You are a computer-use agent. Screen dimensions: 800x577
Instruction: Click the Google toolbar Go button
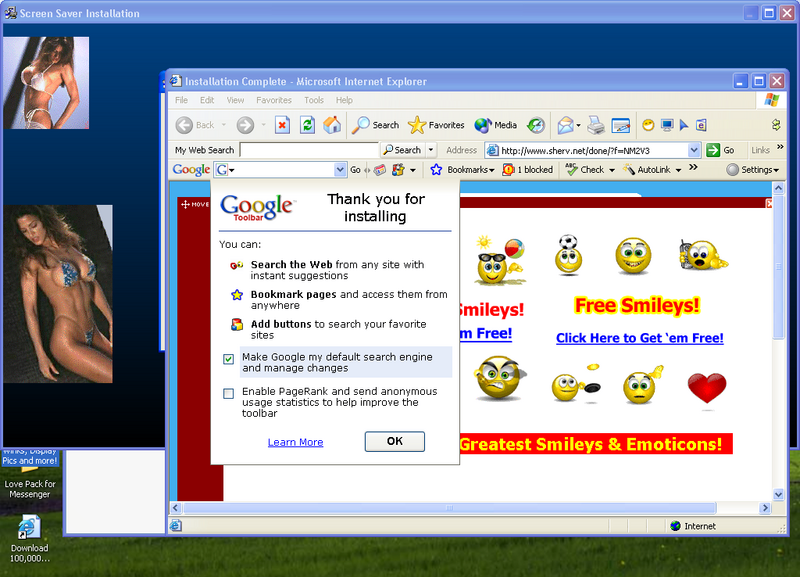point(355,170)
